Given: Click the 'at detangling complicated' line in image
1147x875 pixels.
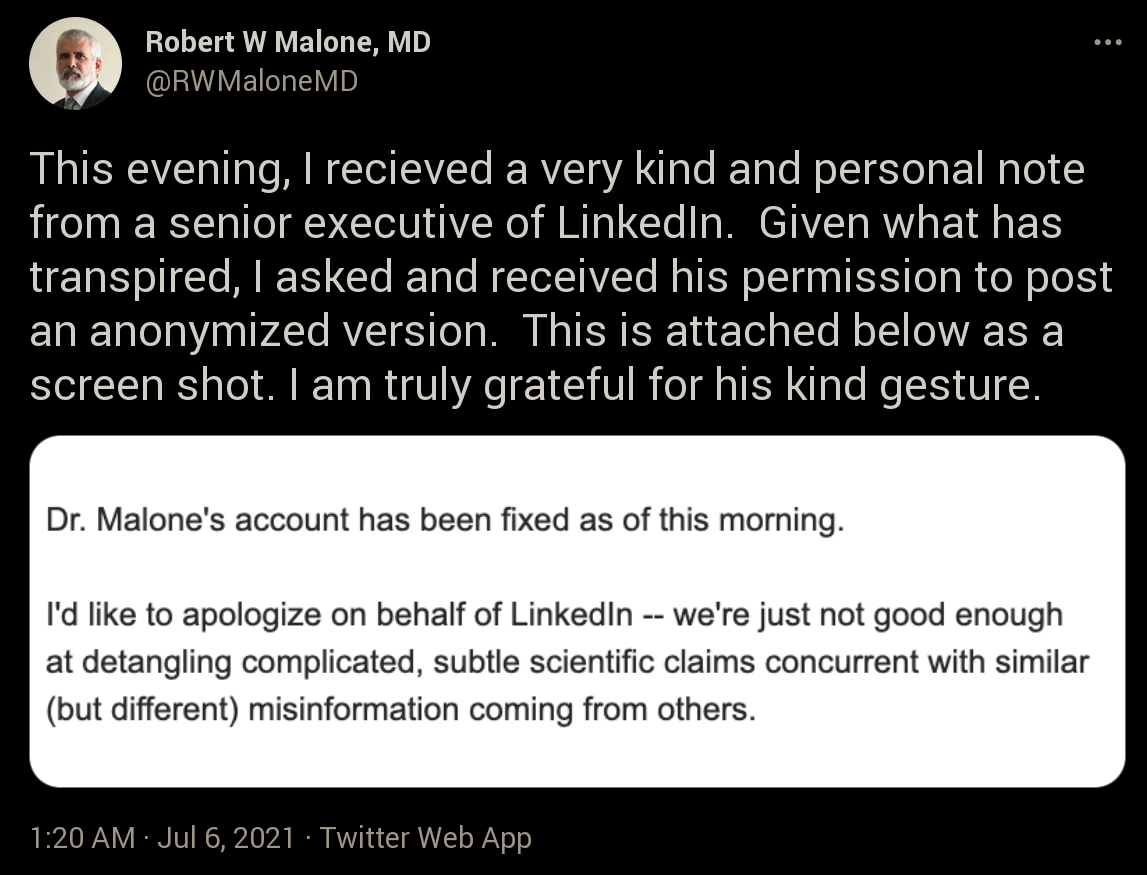Looking at the screenshot, I should (x=567, y=662).
